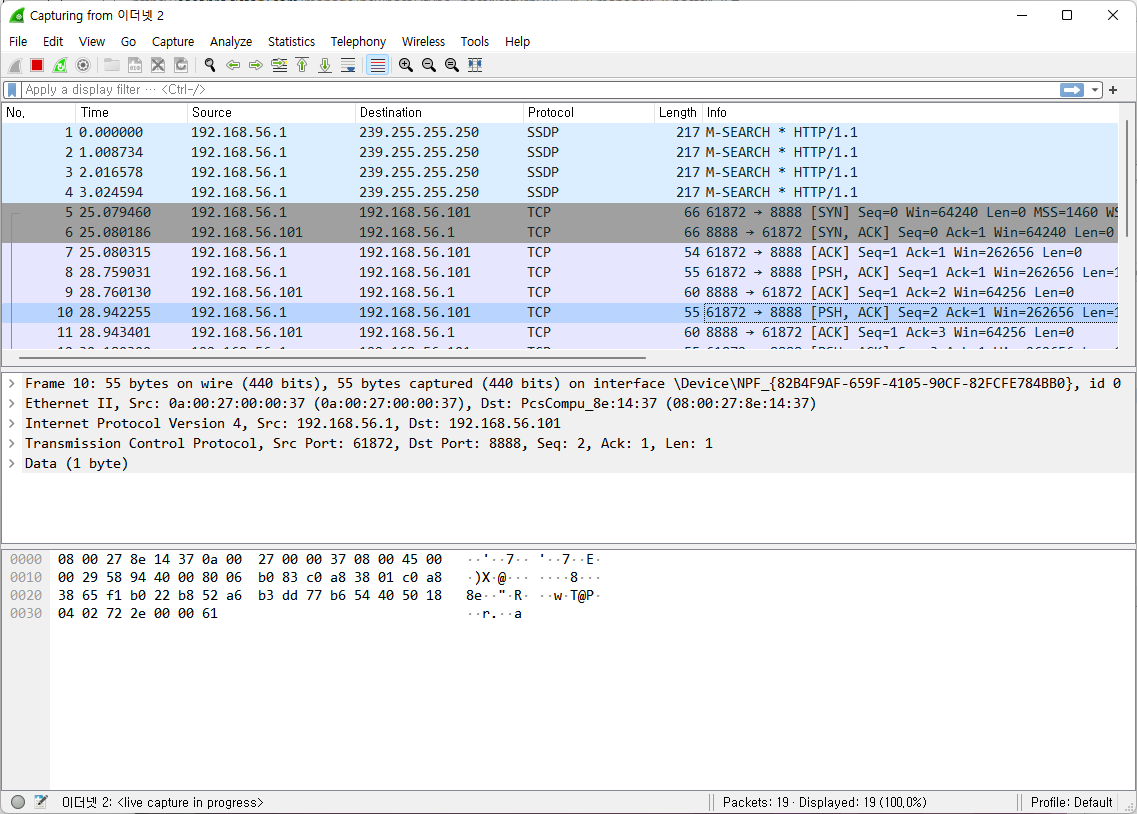This screenshot has width=1137, height=814.
Task: Click the close capture file icon
Action: pyautogui.click(x=158, y=65)
